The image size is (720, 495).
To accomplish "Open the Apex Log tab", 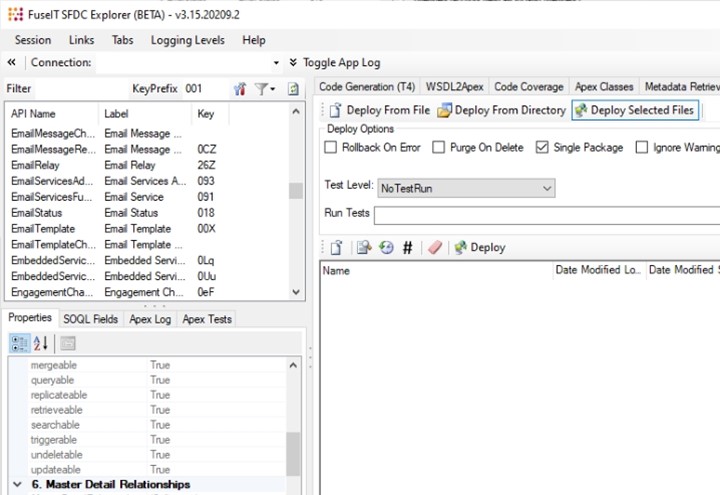I will point(150,319).
